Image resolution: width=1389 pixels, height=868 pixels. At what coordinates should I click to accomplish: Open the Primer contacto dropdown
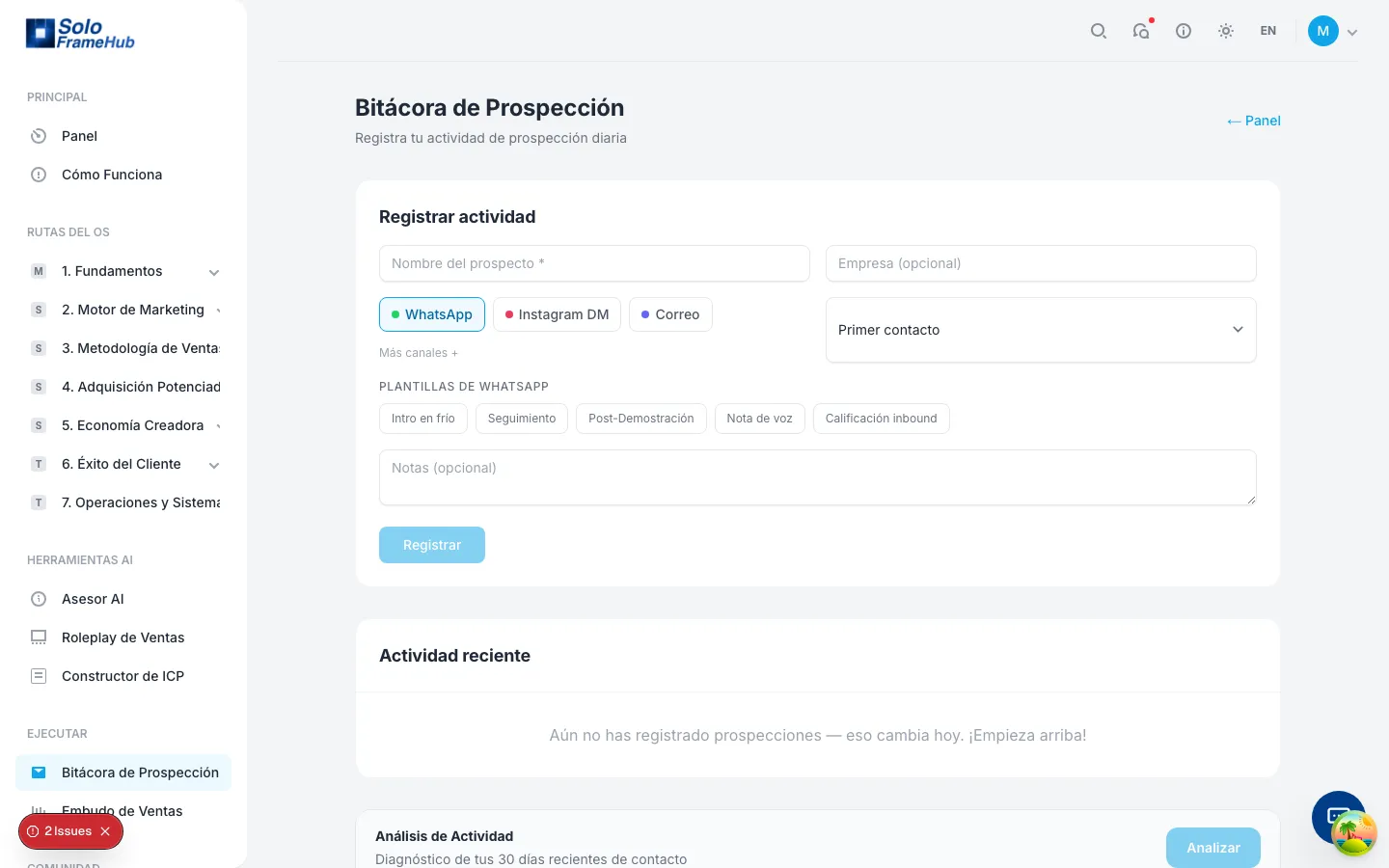1041,330
